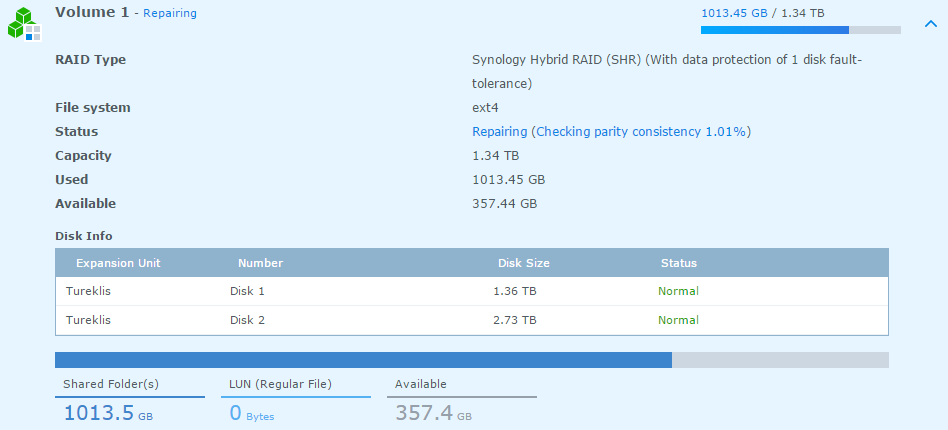
Task: Click the Disk Size column header
Action: tap(524, 263)
